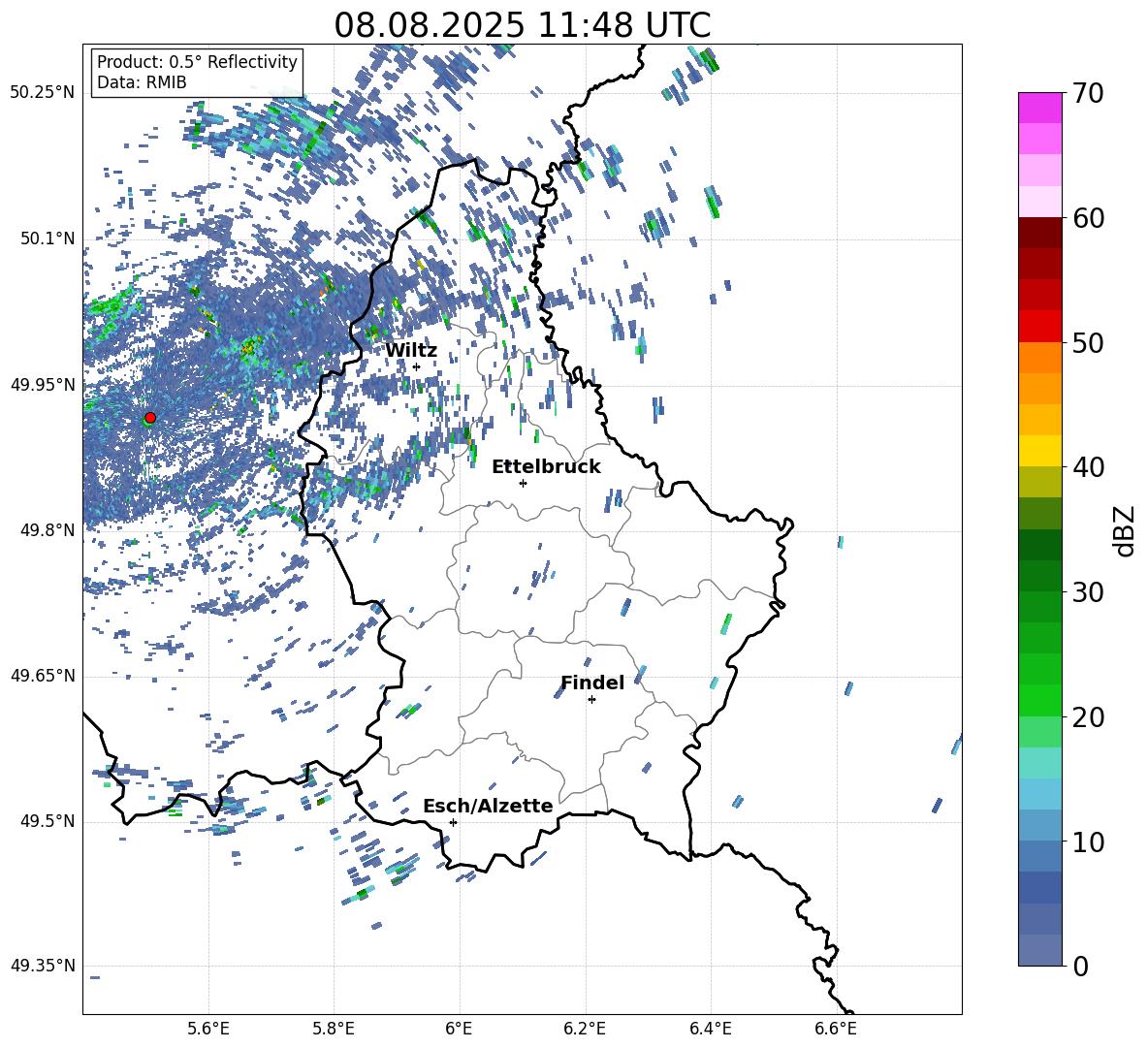Click the Wiltz station cross marker
This screenshot has height=1048, width=1148.
tap(417, 367)
